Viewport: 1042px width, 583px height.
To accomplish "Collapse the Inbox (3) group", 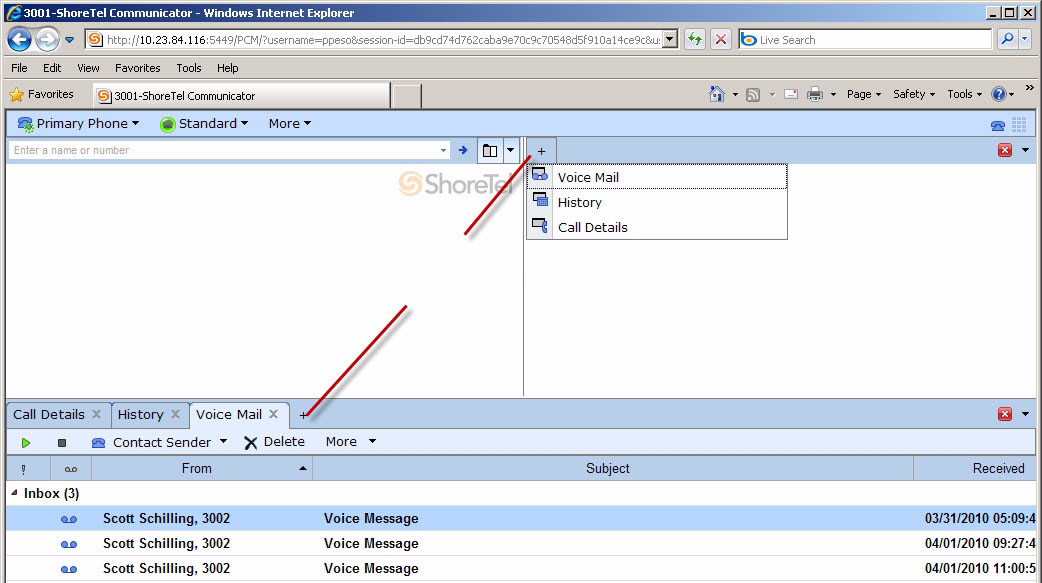I will [x=15, y=493].
